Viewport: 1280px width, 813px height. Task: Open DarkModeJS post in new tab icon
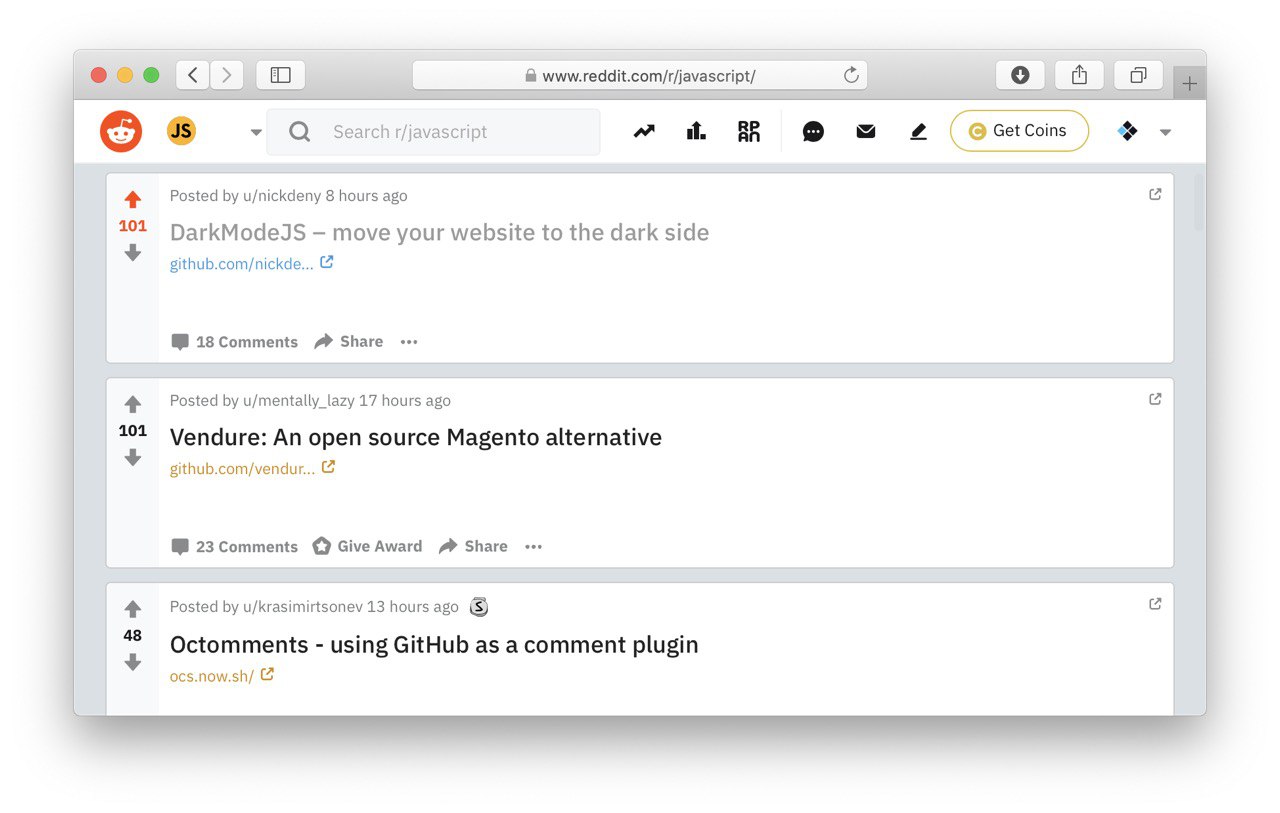click(1155, 195)
